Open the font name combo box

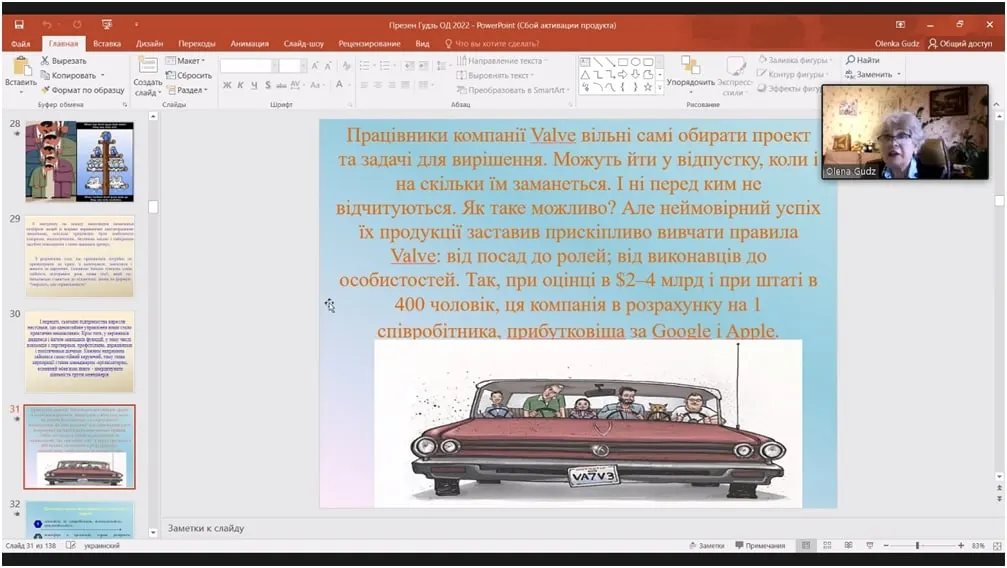(249, 66)
